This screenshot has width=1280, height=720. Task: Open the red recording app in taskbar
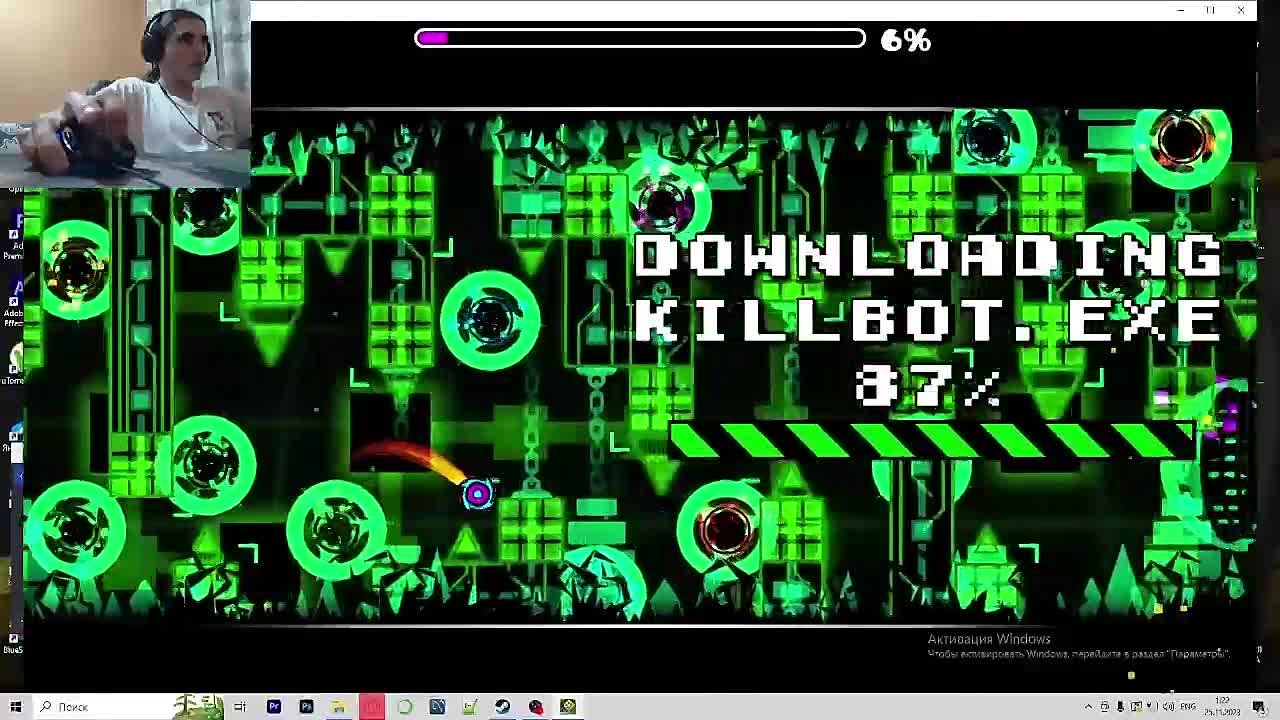372,707
